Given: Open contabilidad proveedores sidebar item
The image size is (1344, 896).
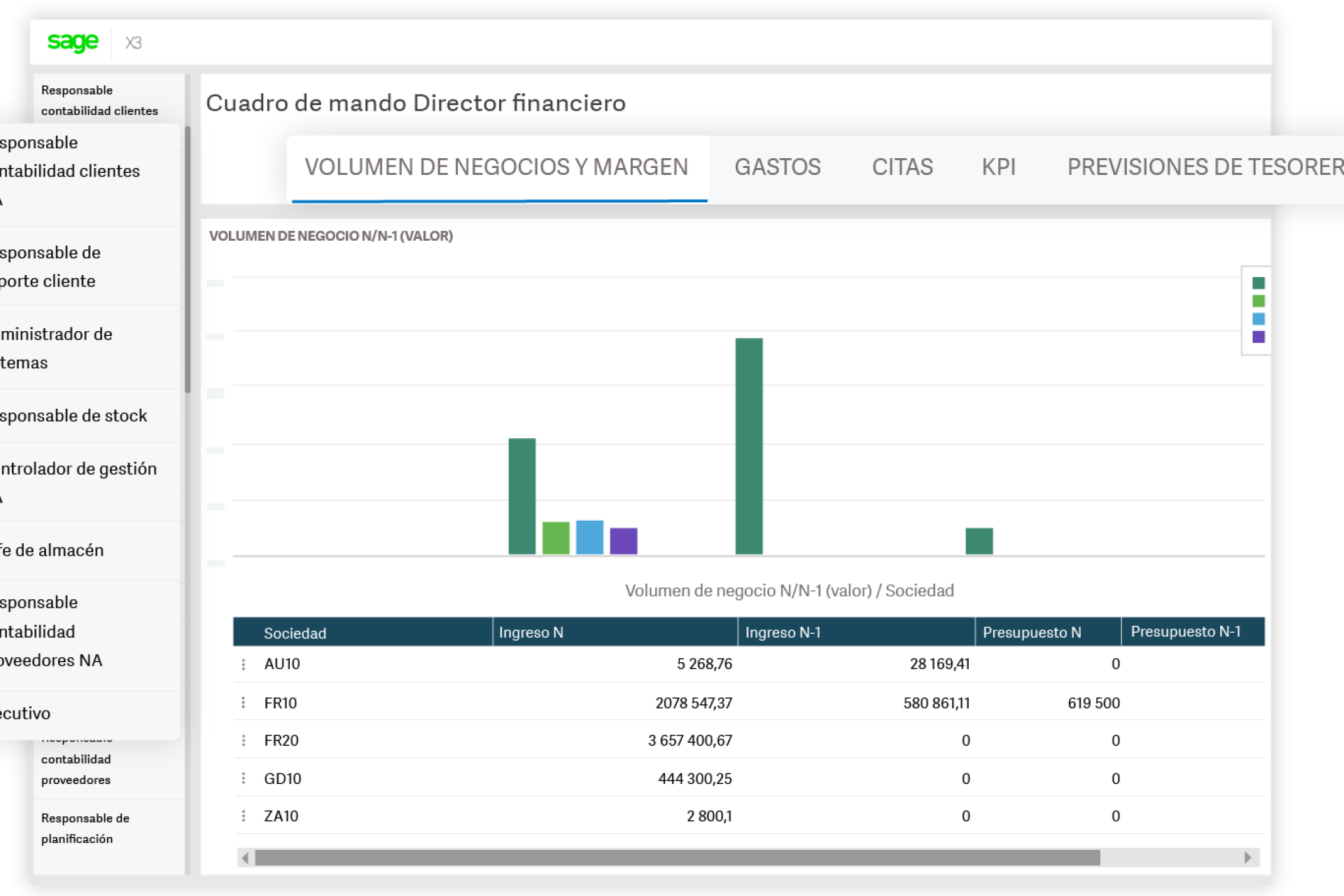Looking at the screenshot, I should pyautogui.click(x=76, y=769).
